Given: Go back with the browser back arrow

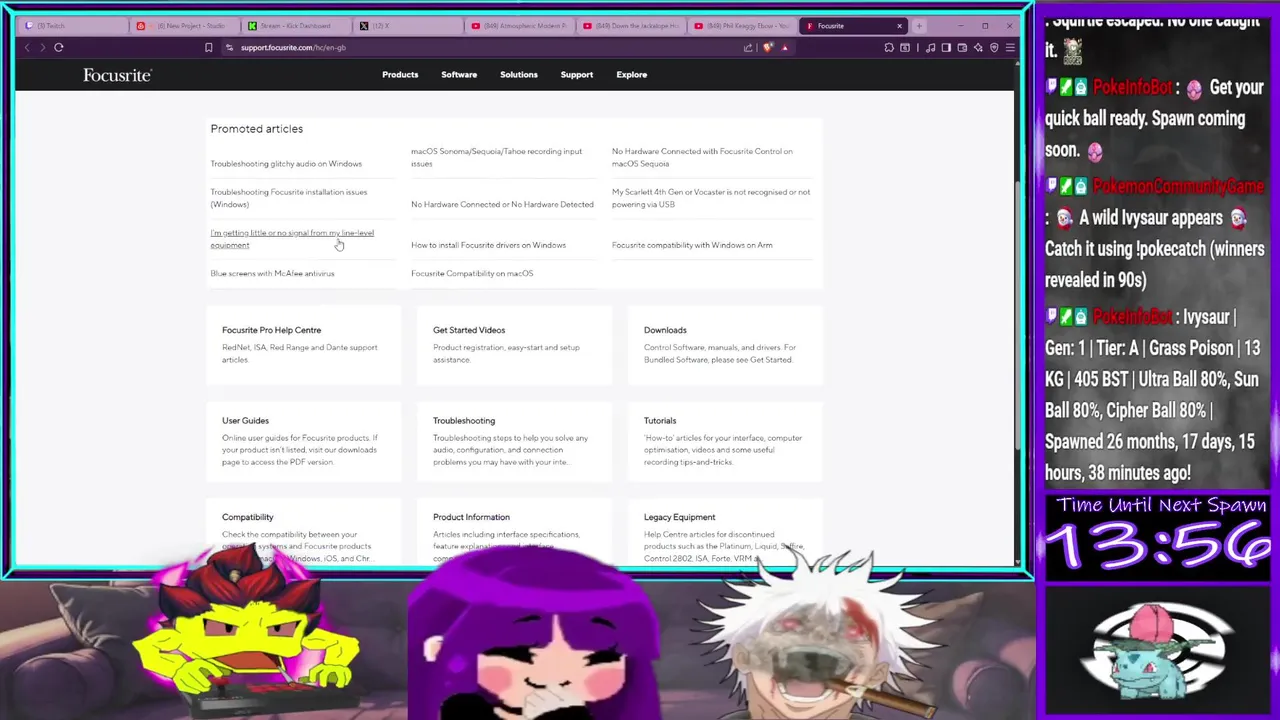Looking at the screenshot, I should 27,47.
